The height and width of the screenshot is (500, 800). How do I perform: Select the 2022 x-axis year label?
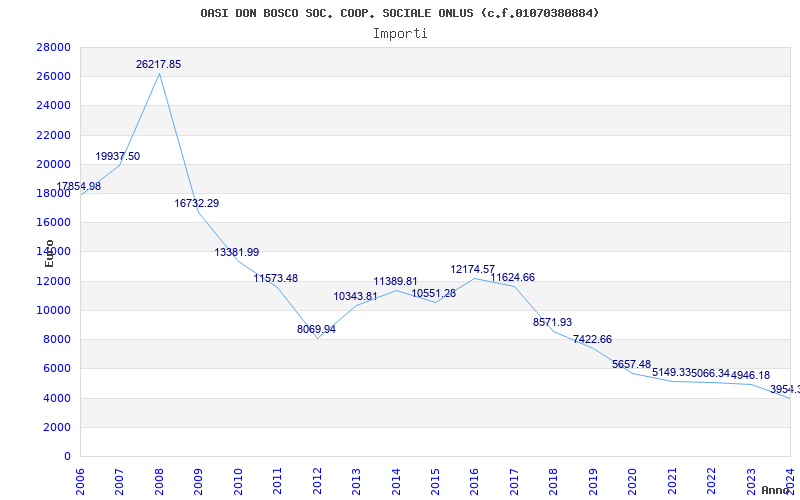pyautogui.click(x=711, y=481)
